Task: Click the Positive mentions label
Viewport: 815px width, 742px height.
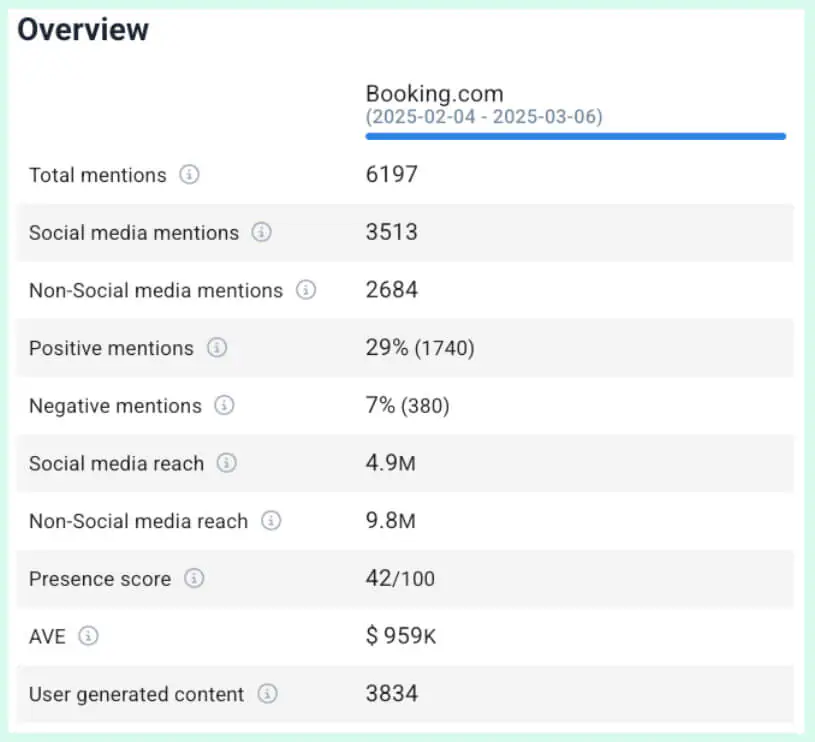Action: (111, 348)
